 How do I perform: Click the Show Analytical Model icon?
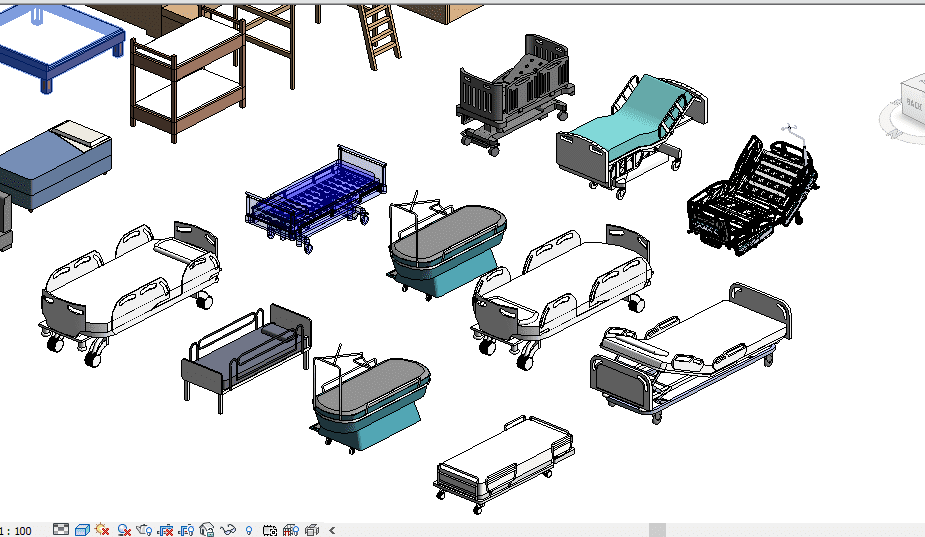click(x=291, y=530)
